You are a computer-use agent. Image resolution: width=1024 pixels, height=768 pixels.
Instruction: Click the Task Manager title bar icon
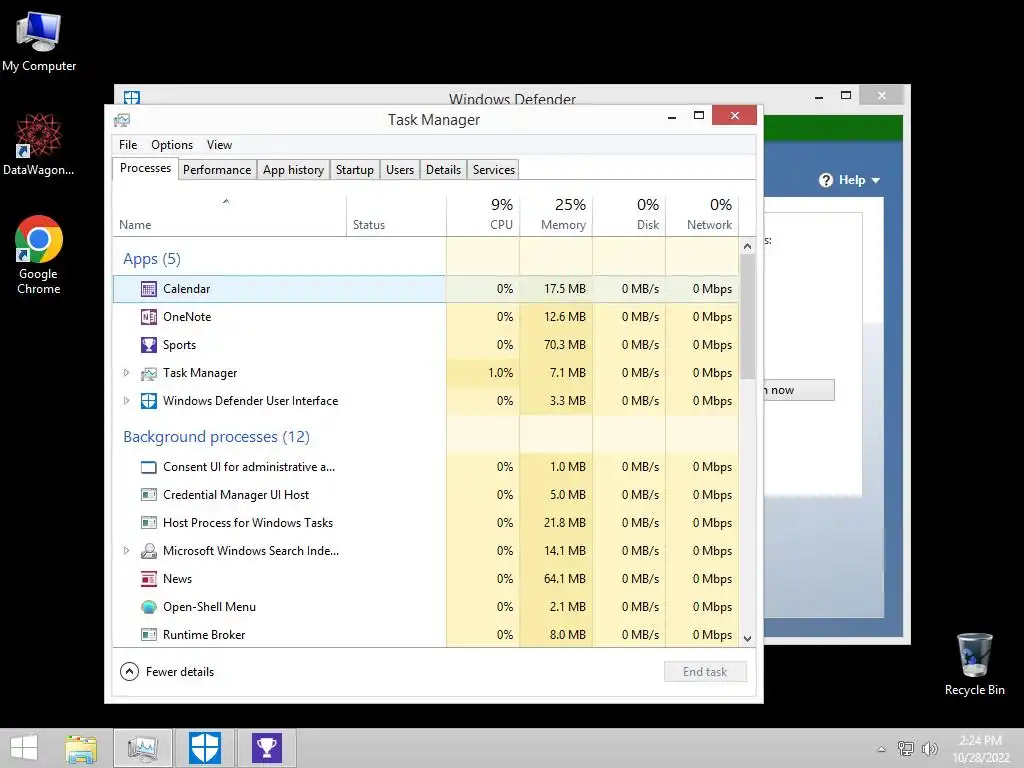tap(122, 120)
